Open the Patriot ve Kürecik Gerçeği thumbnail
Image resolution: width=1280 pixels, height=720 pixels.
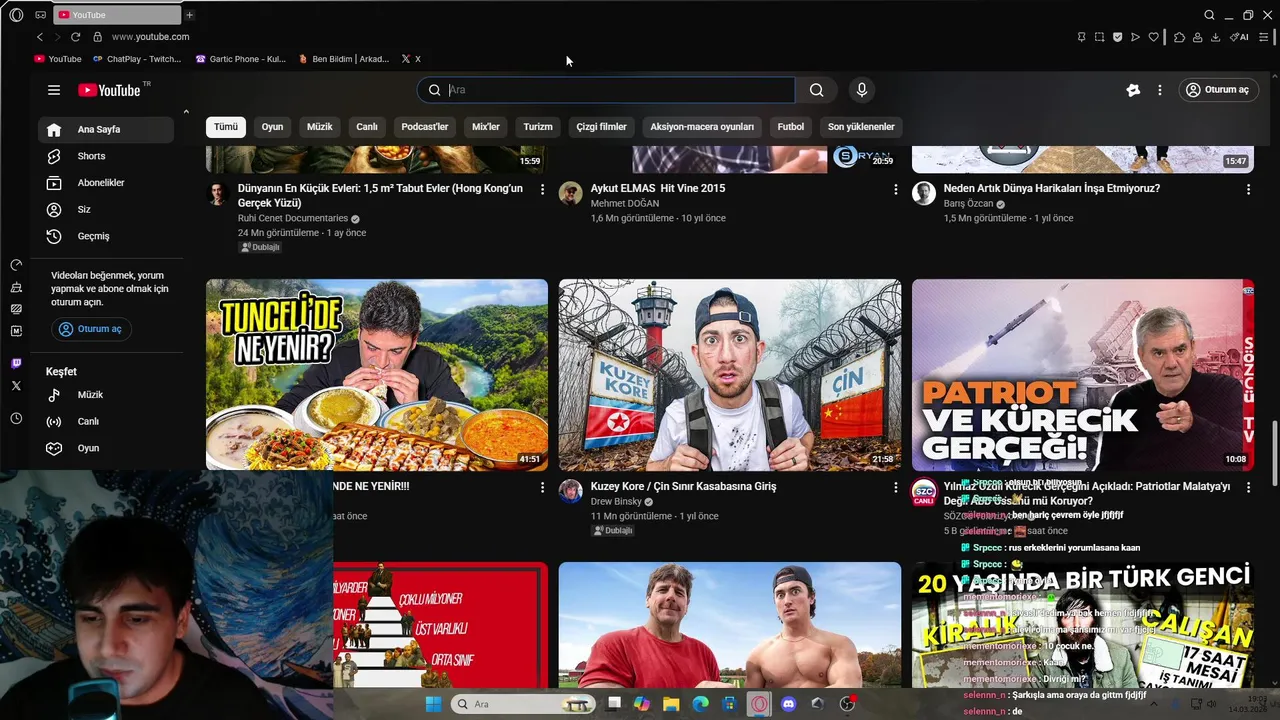pos(1083,375)
